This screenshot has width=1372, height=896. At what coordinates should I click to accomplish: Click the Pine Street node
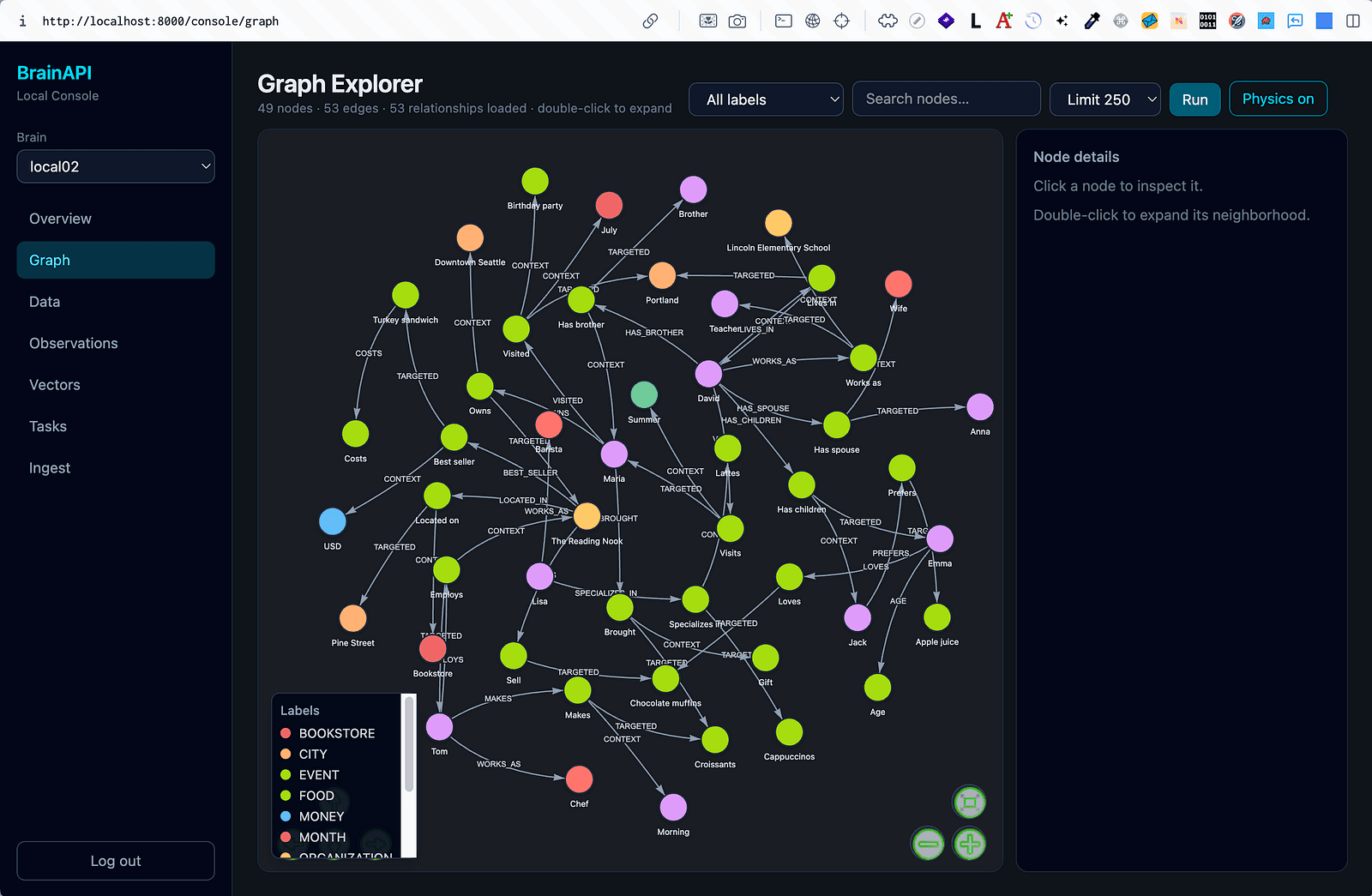pyautogui.click(x=353, y=618)
